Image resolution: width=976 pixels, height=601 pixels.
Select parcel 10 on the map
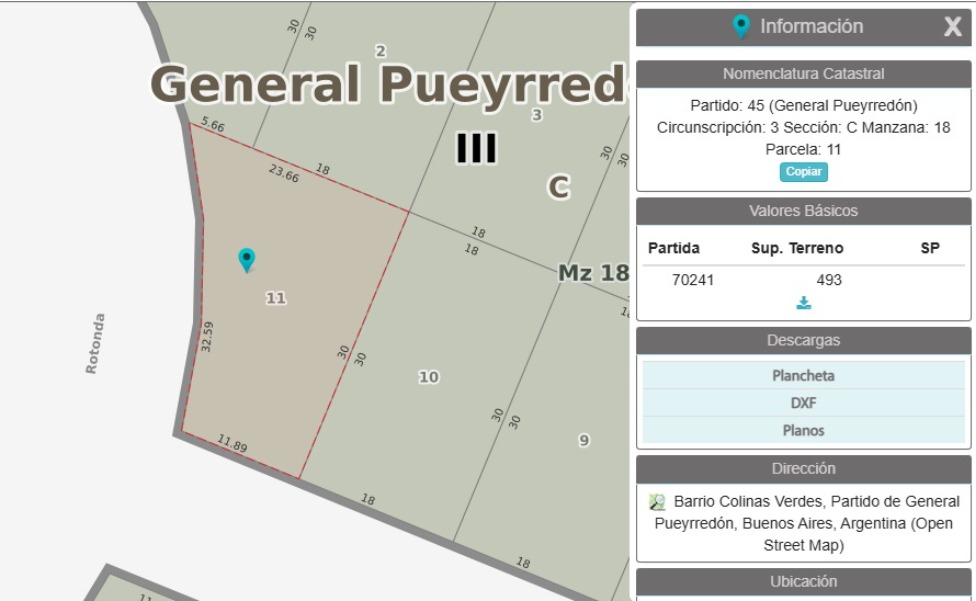[x=428, y=377]
